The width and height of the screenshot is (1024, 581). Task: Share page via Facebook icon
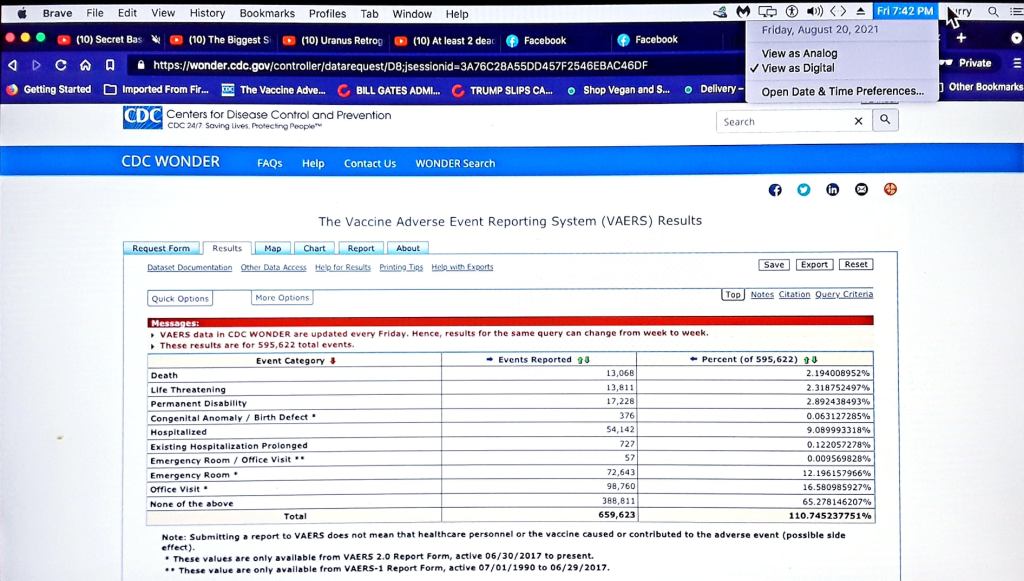tap(774, 190)
